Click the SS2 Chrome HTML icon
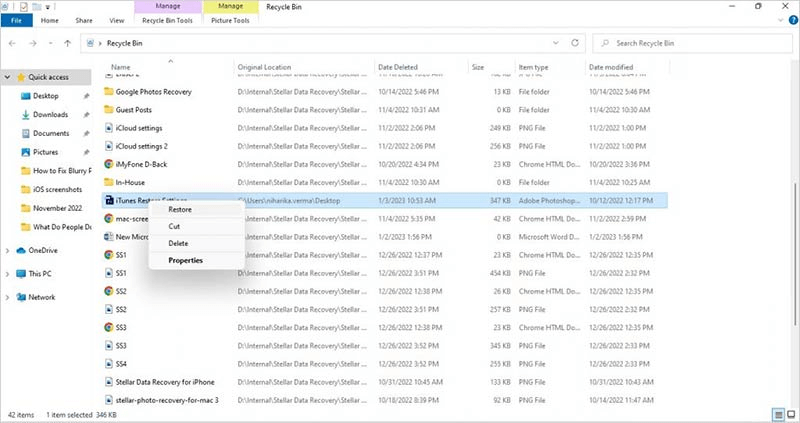800x423 pixels. point(109,291)
